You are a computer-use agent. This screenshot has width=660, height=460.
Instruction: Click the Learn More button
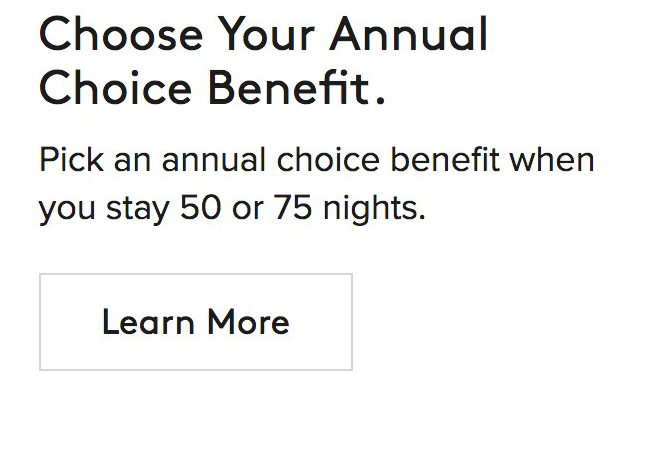[x=196, y=322]
